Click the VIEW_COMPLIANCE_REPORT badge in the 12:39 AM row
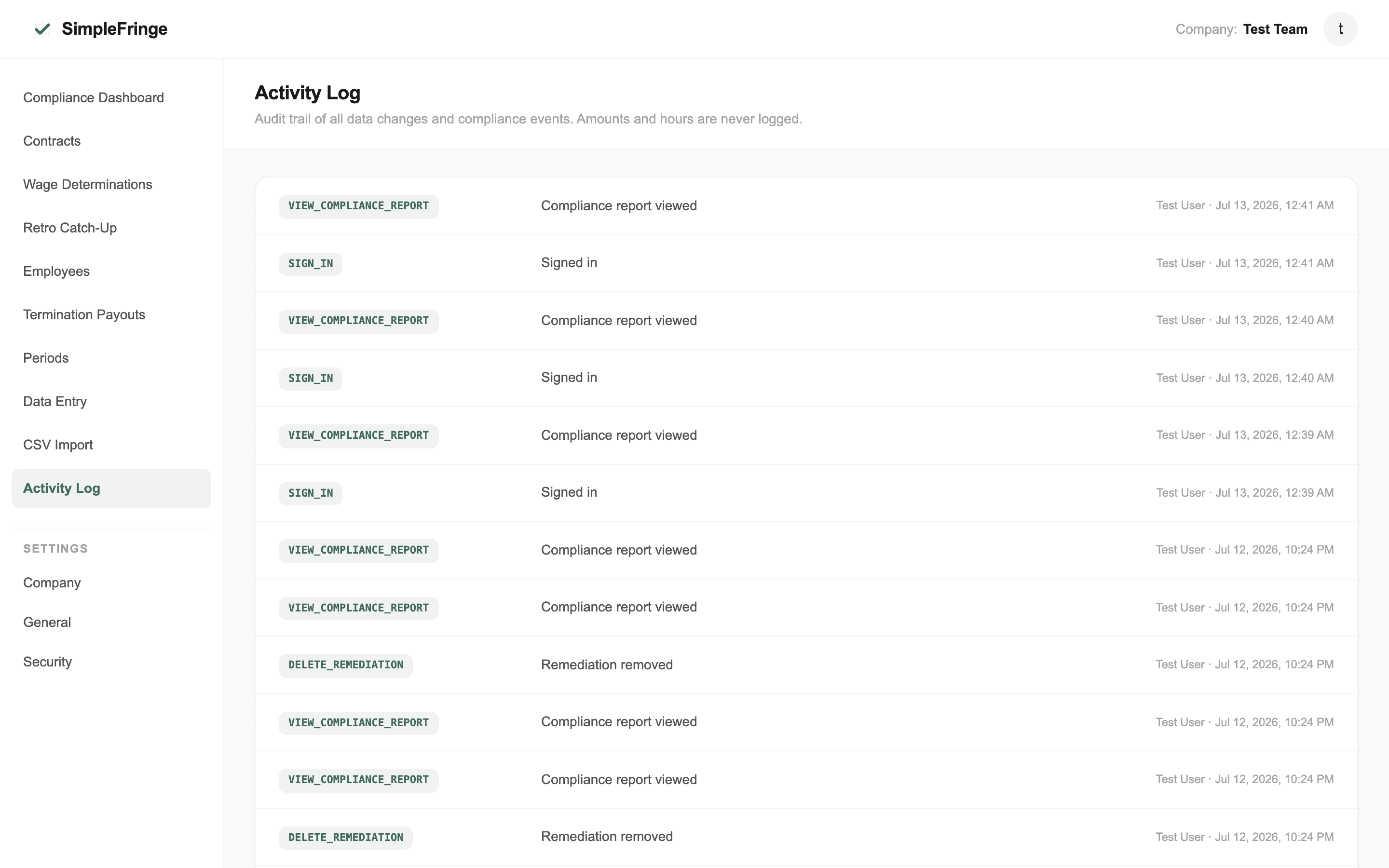This screenshot has width=1389, height=868. 359,436
